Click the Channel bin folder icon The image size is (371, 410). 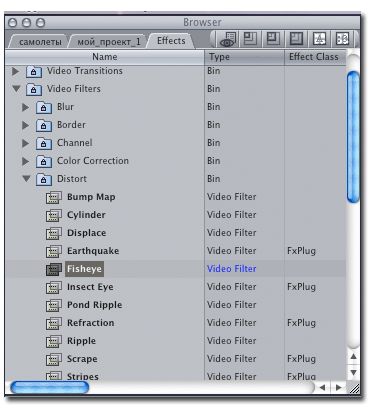tap(44, 143)
